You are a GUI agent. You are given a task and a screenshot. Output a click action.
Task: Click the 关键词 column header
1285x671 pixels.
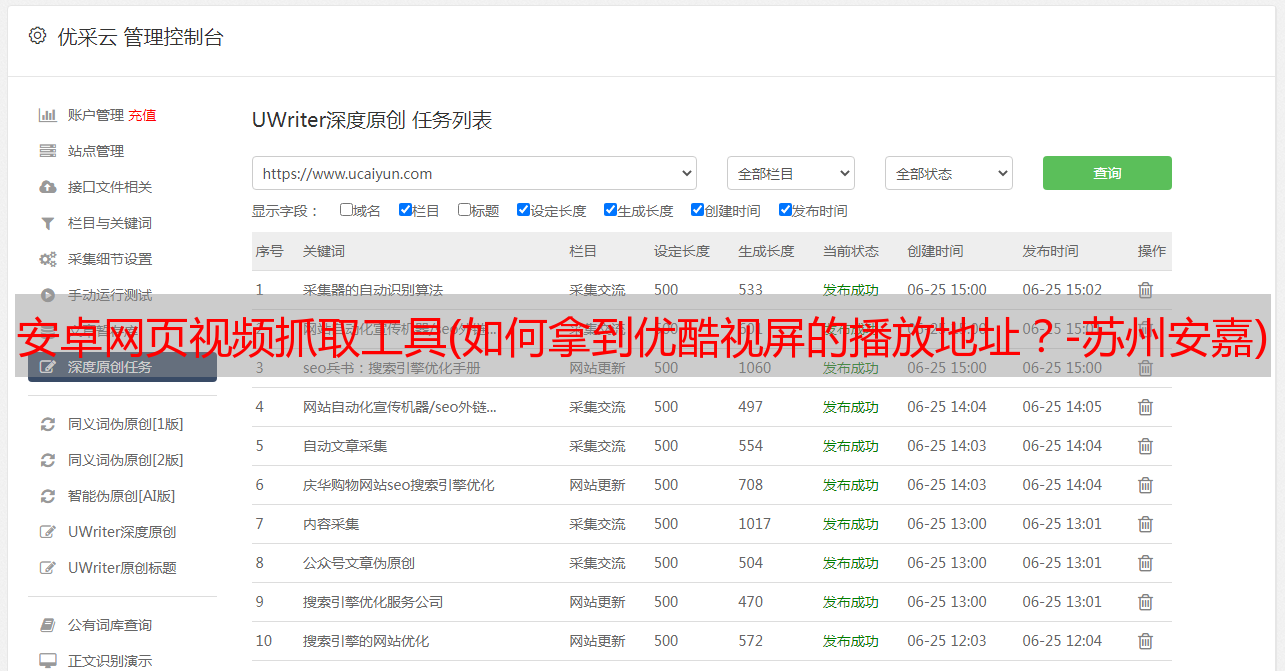tap(324, 251)
